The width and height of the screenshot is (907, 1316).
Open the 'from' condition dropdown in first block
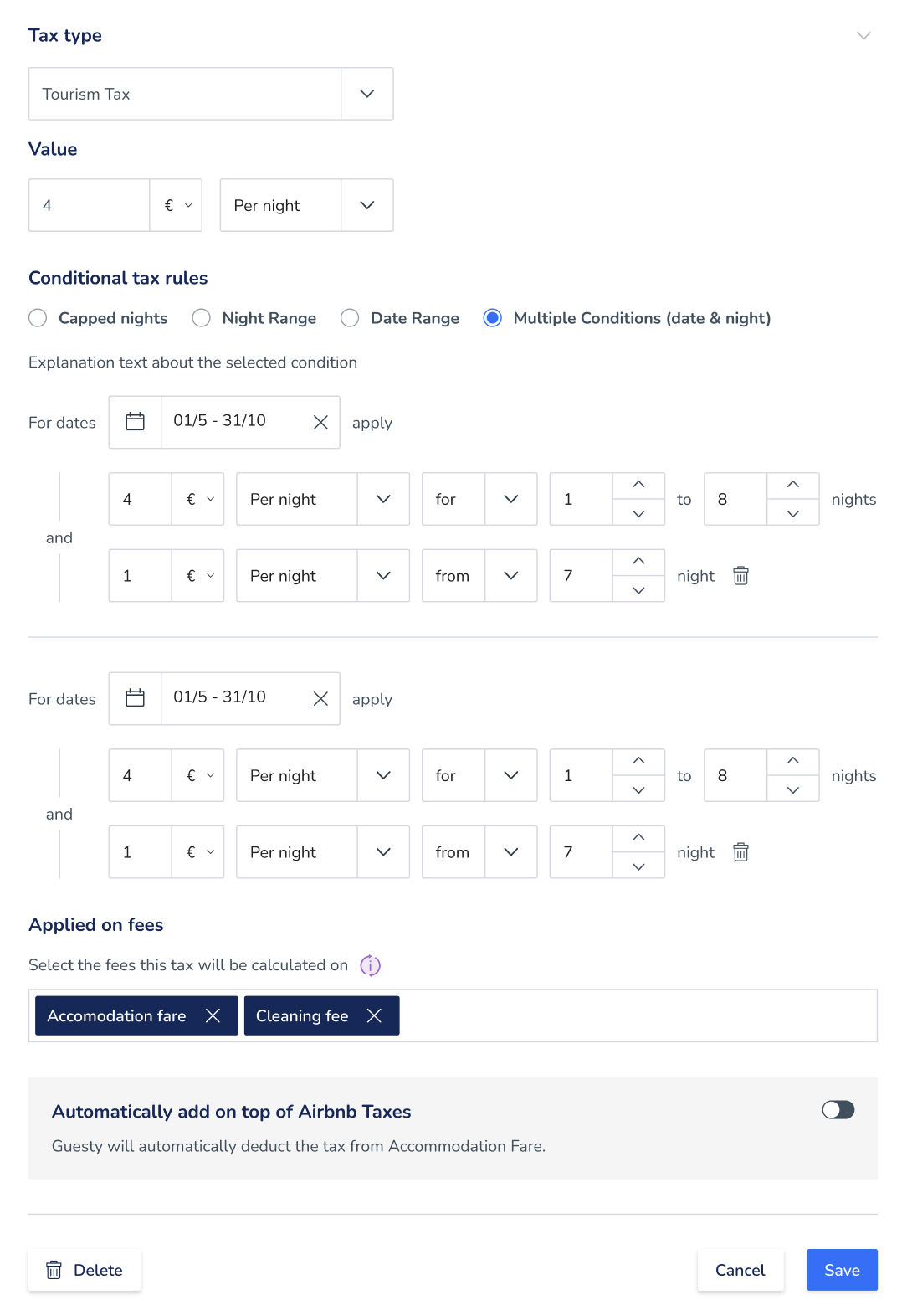click(479, 576)
